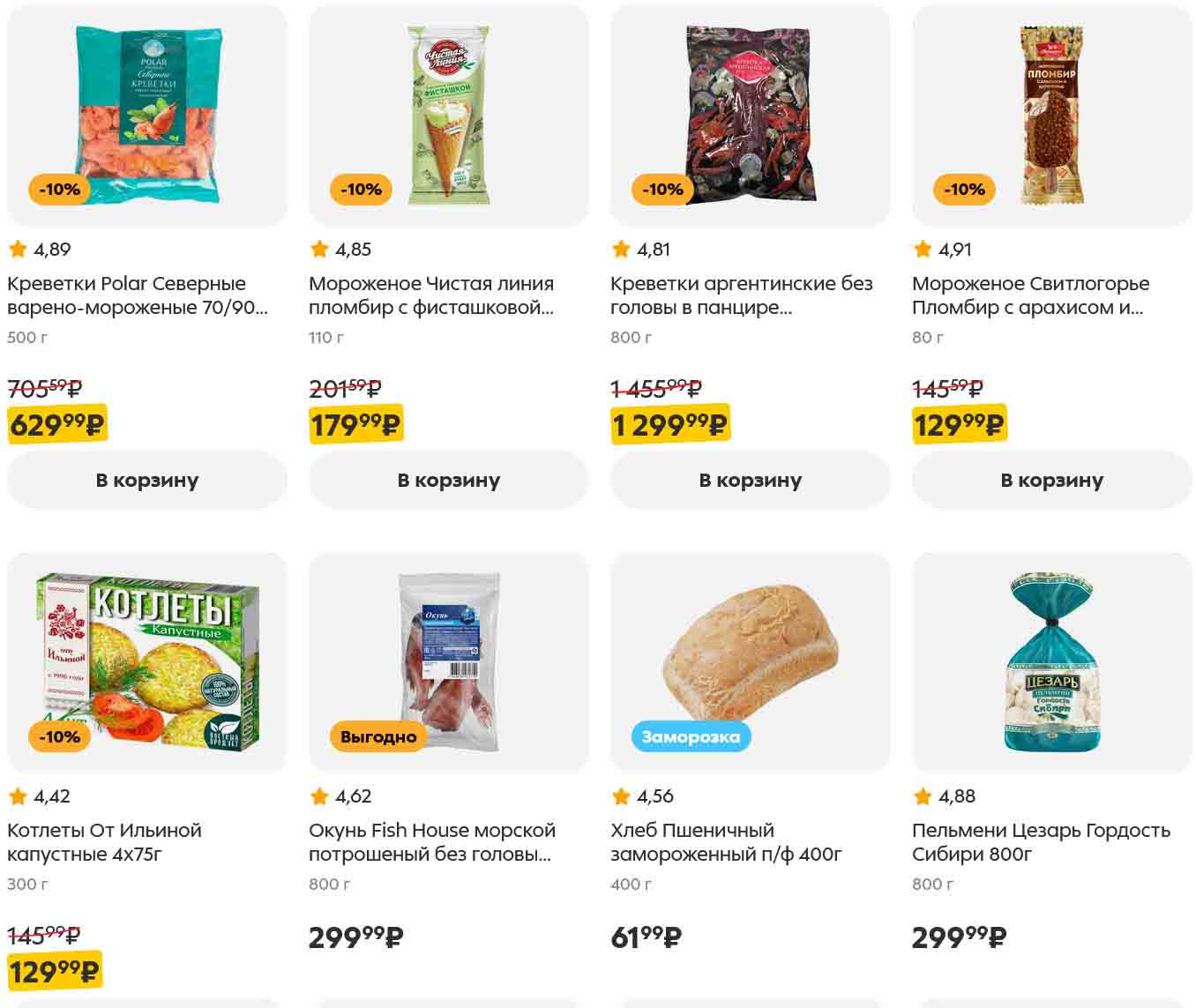This screenshot has width=1196, height=1008.
Task: Click the star rating icon for Polar shrimp
Action: coord(18,250)
